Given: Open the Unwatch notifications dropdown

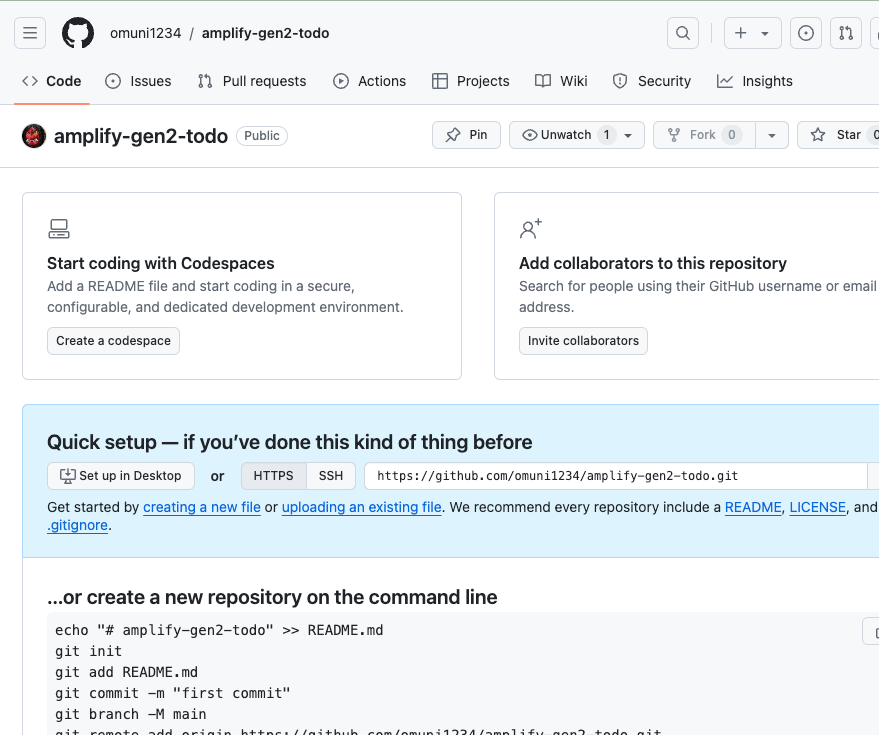Looking at the screenshot, I should pyautogui.click(x=577, y=135).
